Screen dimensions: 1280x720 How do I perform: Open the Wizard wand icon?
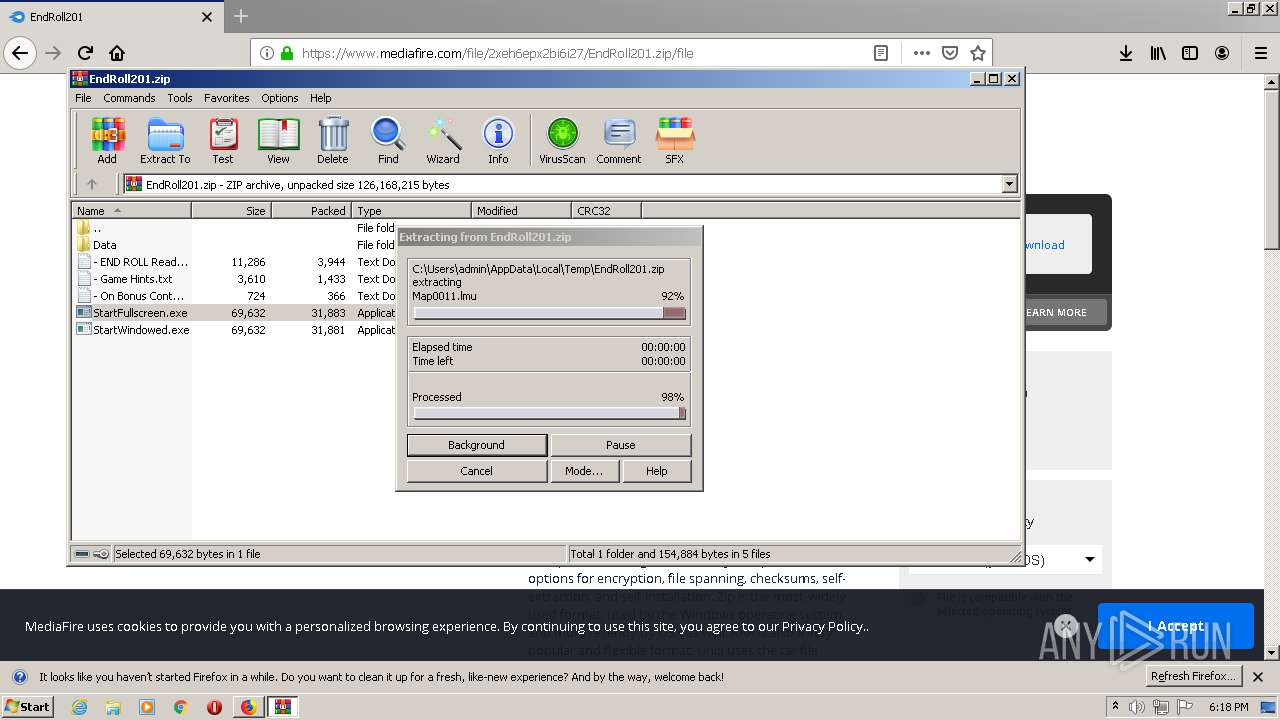coord(443,140)
